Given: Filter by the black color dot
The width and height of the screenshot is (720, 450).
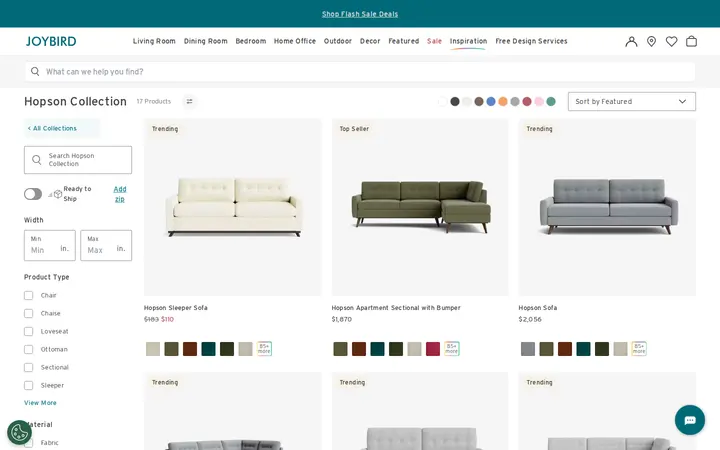Looking at the screenshot, I should [x=455, y=101].
